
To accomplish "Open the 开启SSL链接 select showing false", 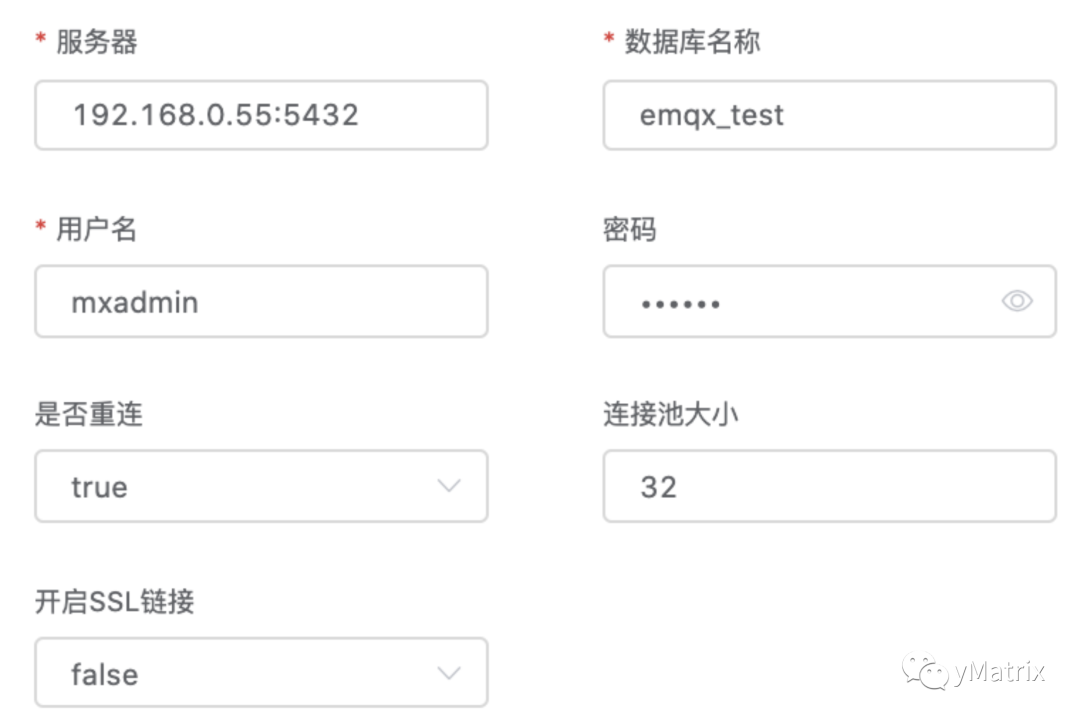I will (x=240, y=673).
